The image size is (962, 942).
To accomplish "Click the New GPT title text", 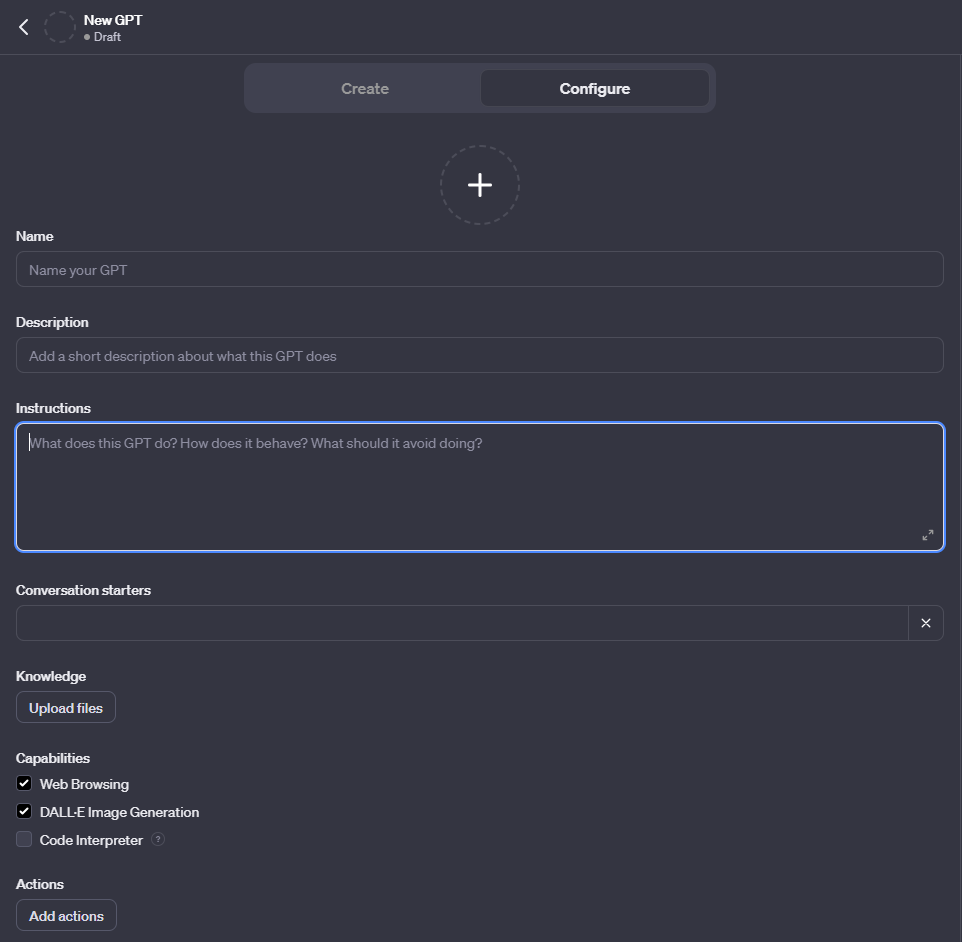I will (x=113, y=20).
